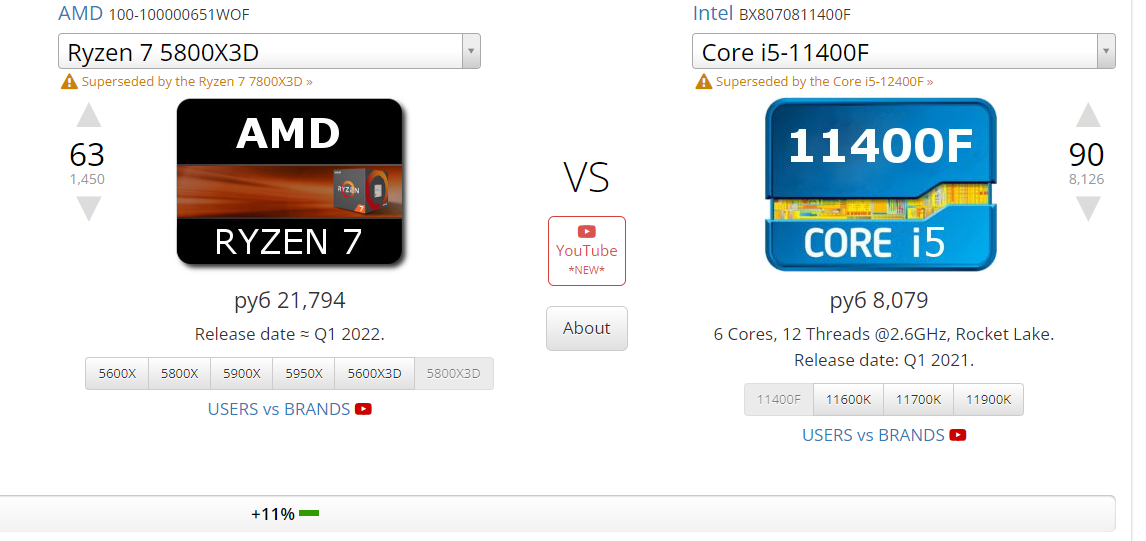The image size is (1146, 541).
Task: Select the 11400F comparison tab
Action: (779, 400)
